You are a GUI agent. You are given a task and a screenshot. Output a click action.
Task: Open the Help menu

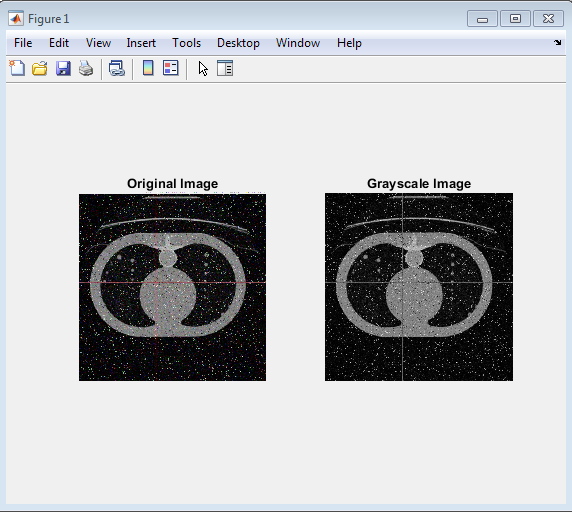[349, 43]
